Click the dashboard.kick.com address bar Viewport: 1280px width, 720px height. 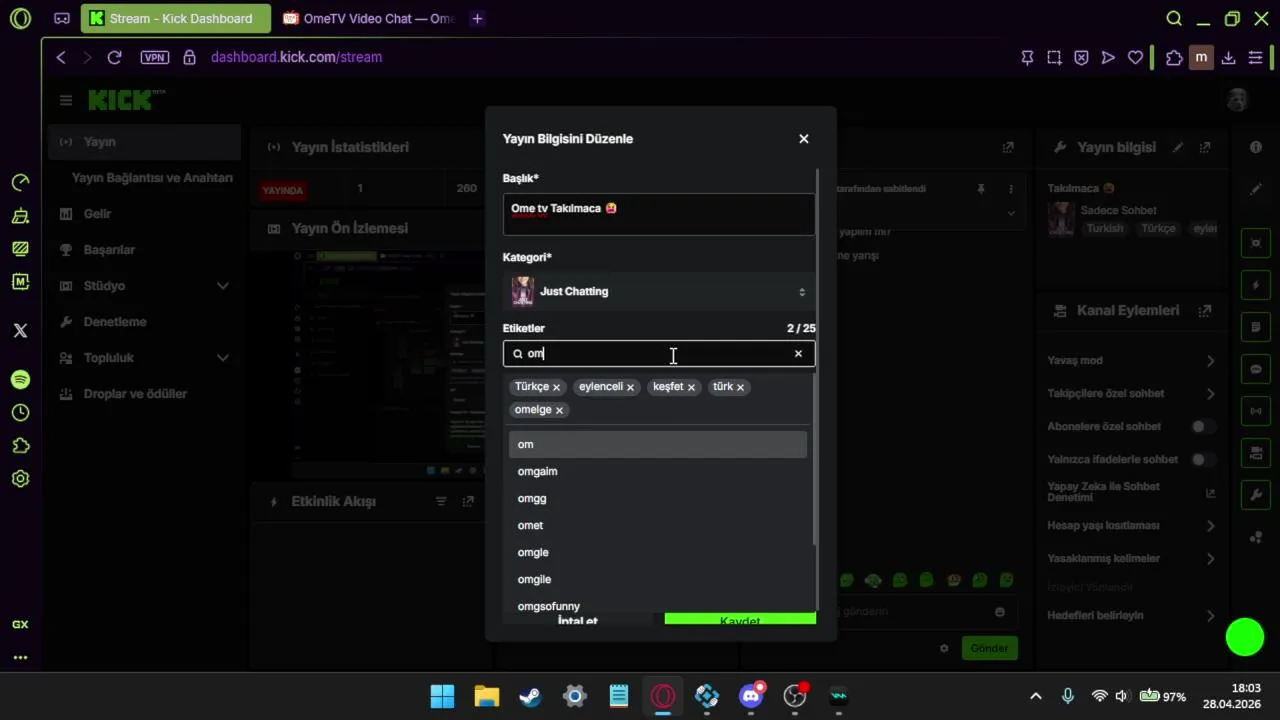[x=297, y=57]
